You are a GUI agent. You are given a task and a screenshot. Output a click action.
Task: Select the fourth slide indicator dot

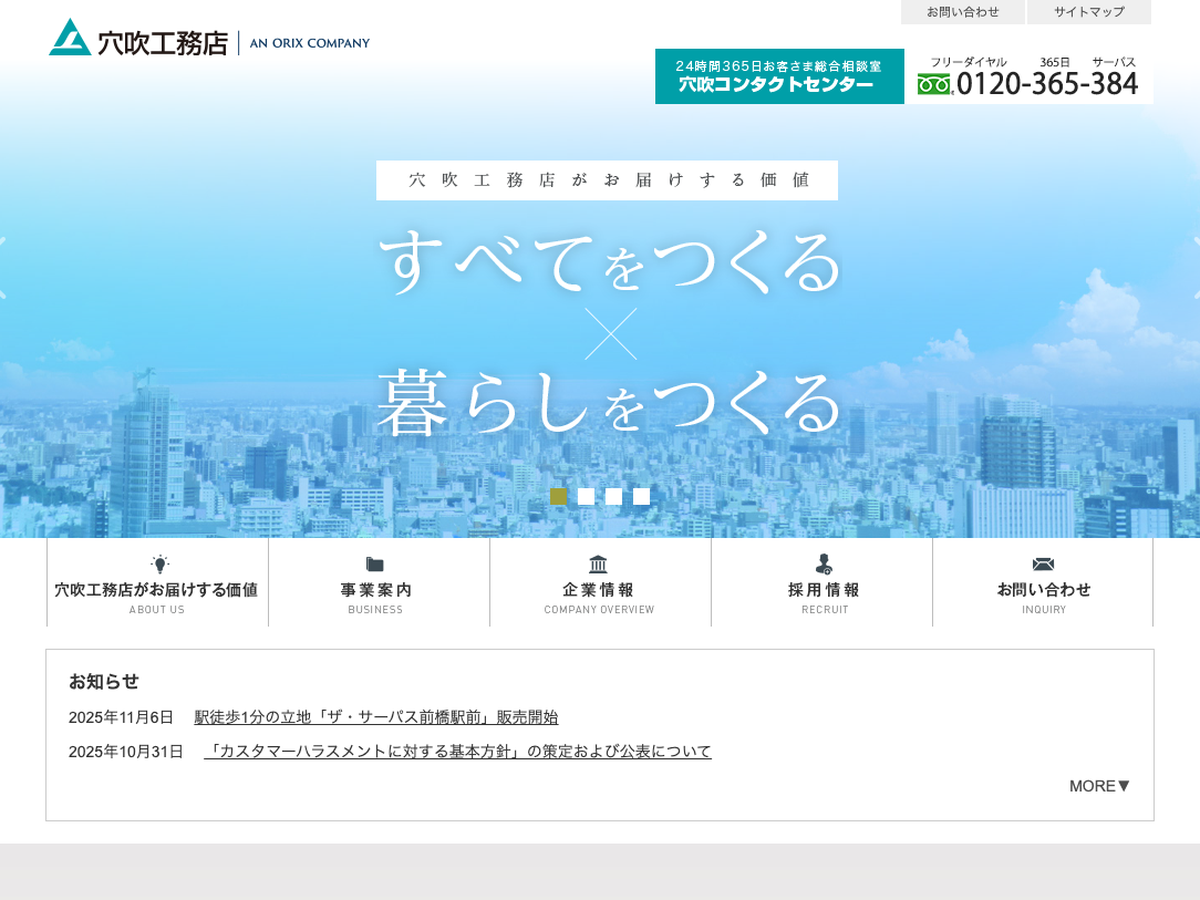tap(641, 496)
